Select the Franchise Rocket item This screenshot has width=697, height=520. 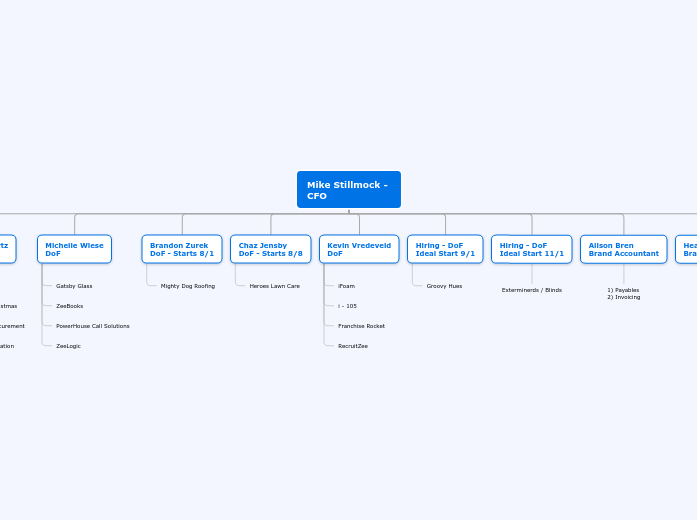pos(361,326)
